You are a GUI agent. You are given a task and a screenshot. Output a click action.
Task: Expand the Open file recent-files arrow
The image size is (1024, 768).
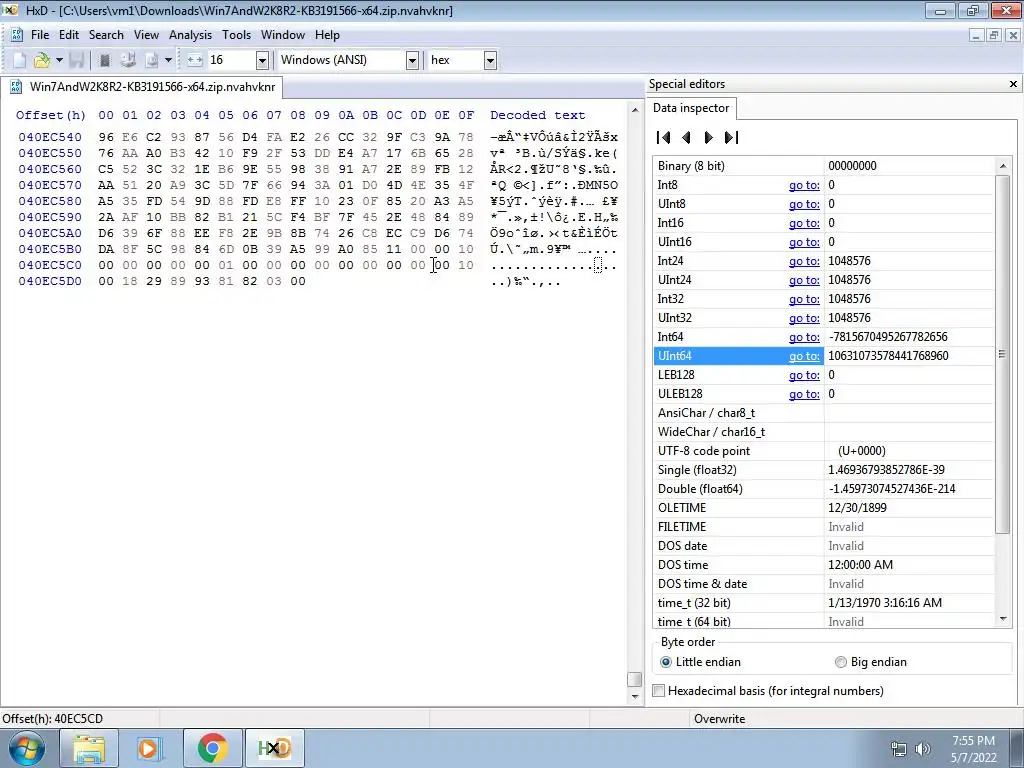[x=59, y=60]
